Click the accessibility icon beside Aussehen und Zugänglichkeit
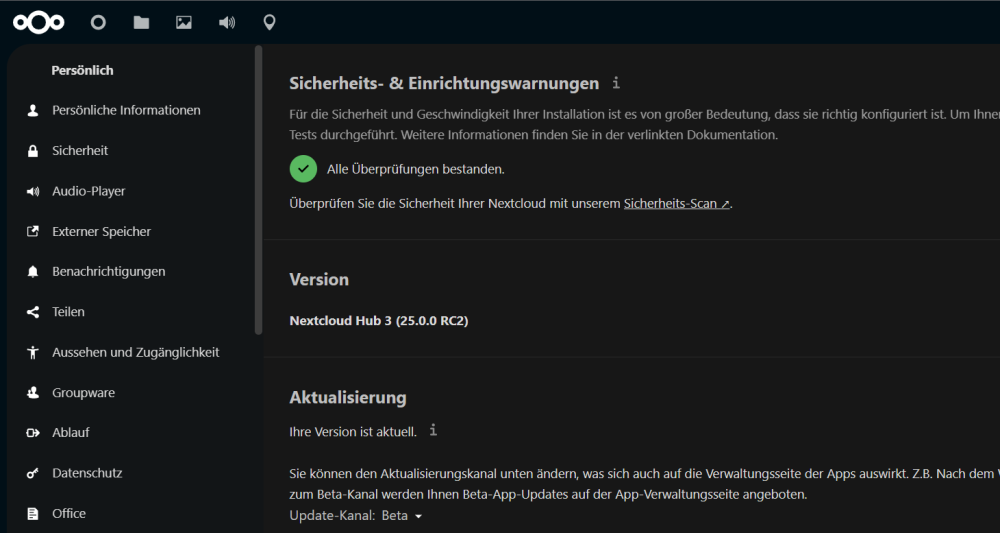Image resolution: width=1000 pixels, height=533 pixels. (33, 353)
